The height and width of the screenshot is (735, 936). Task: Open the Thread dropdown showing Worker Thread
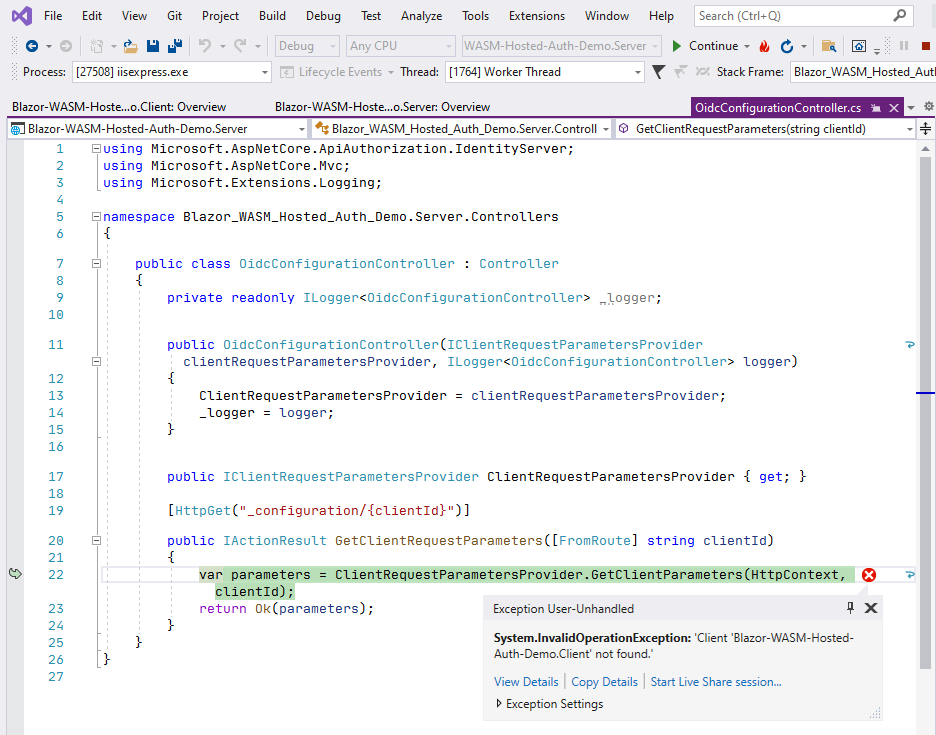(637, 71)
